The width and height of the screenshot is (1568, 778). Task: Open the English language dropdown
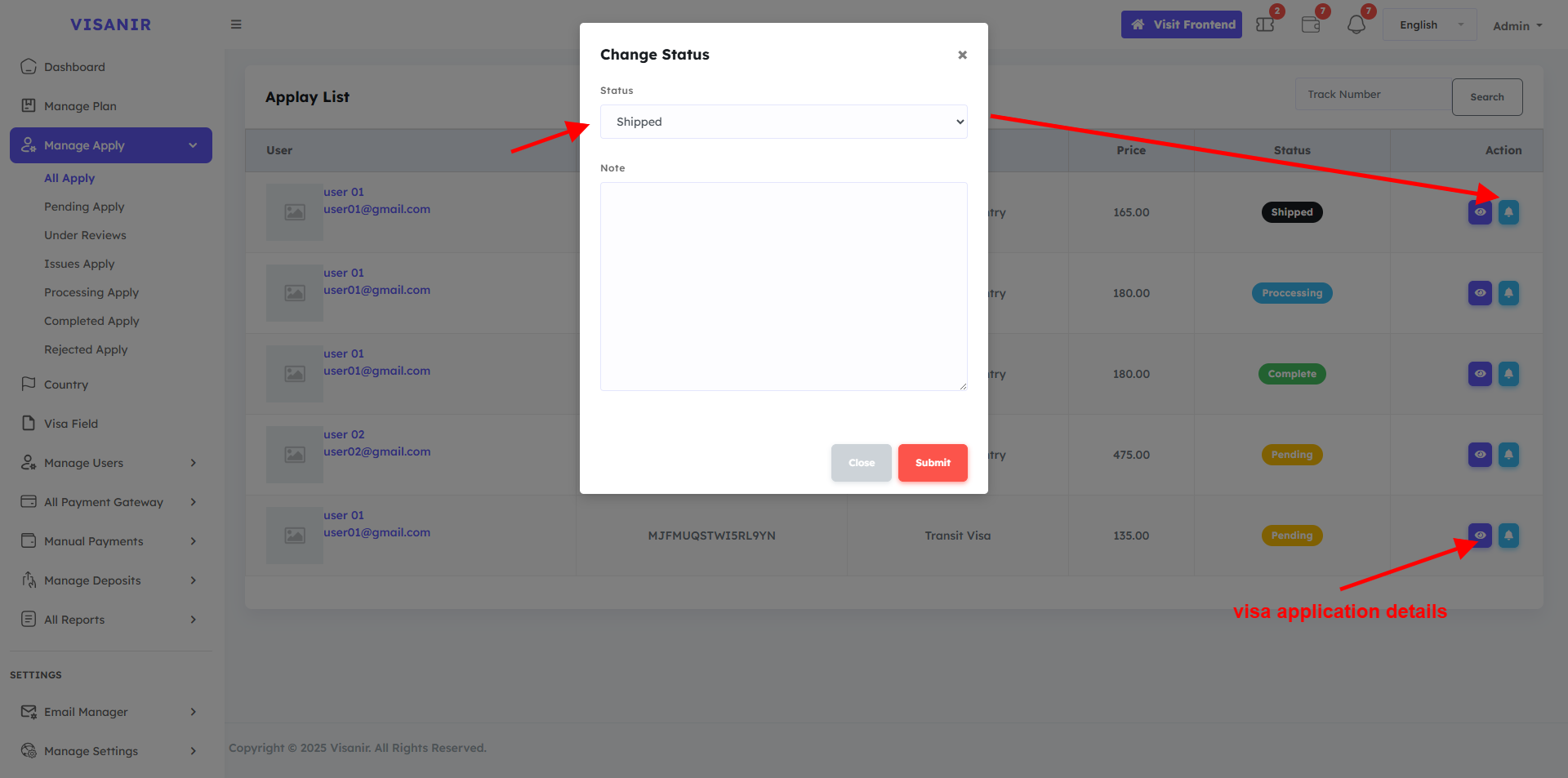point(1429,25)
